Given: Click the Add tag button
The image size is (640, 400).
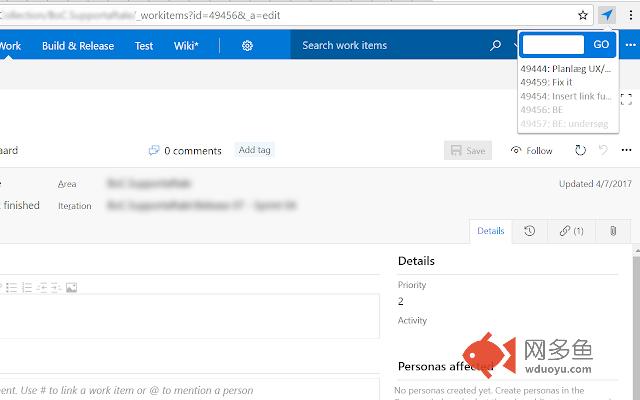Looking at the screenshot, I should [254, 150].
